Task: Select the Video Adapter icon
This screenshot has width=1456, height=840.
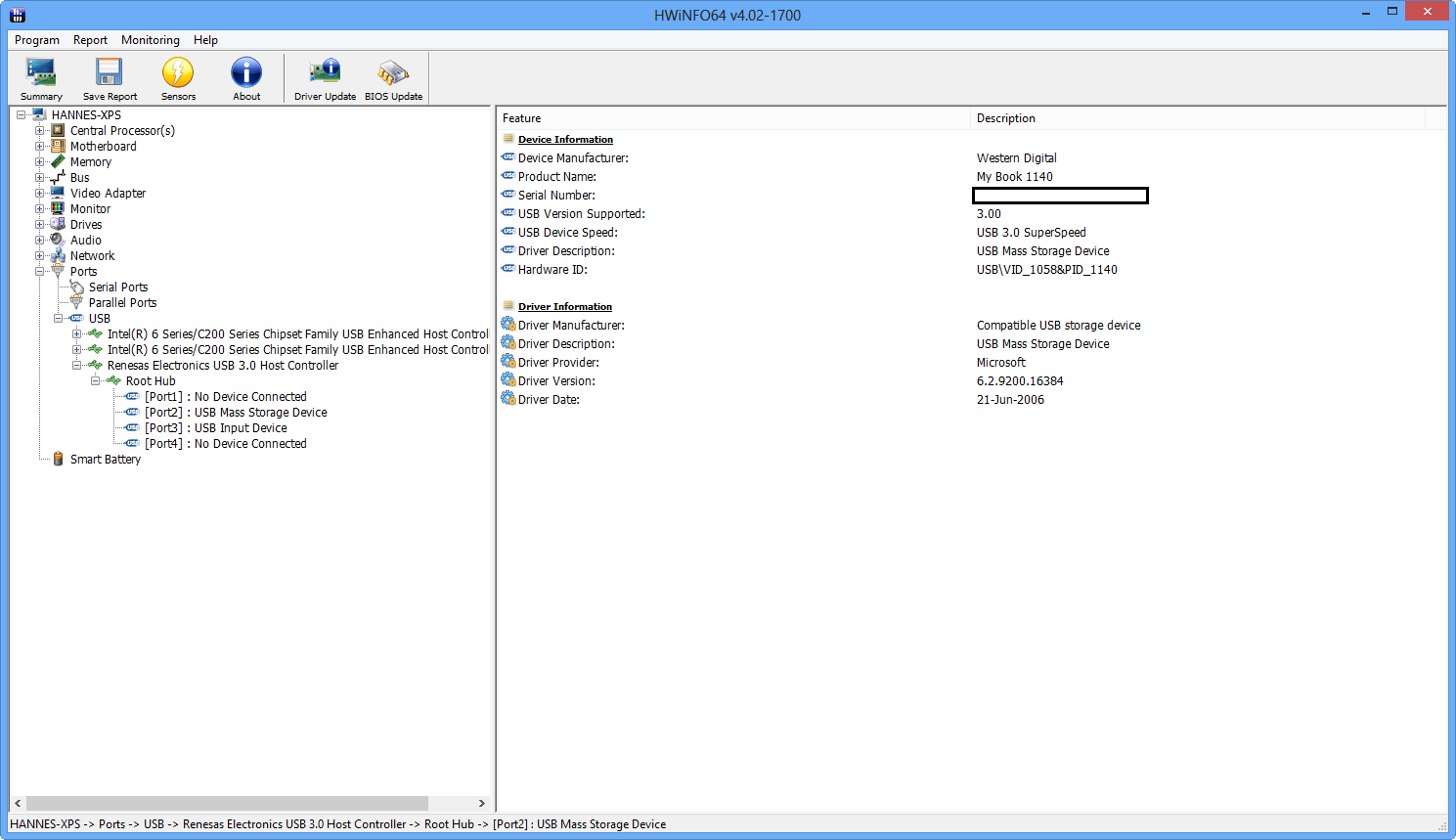Action: (x=58, y=193)
